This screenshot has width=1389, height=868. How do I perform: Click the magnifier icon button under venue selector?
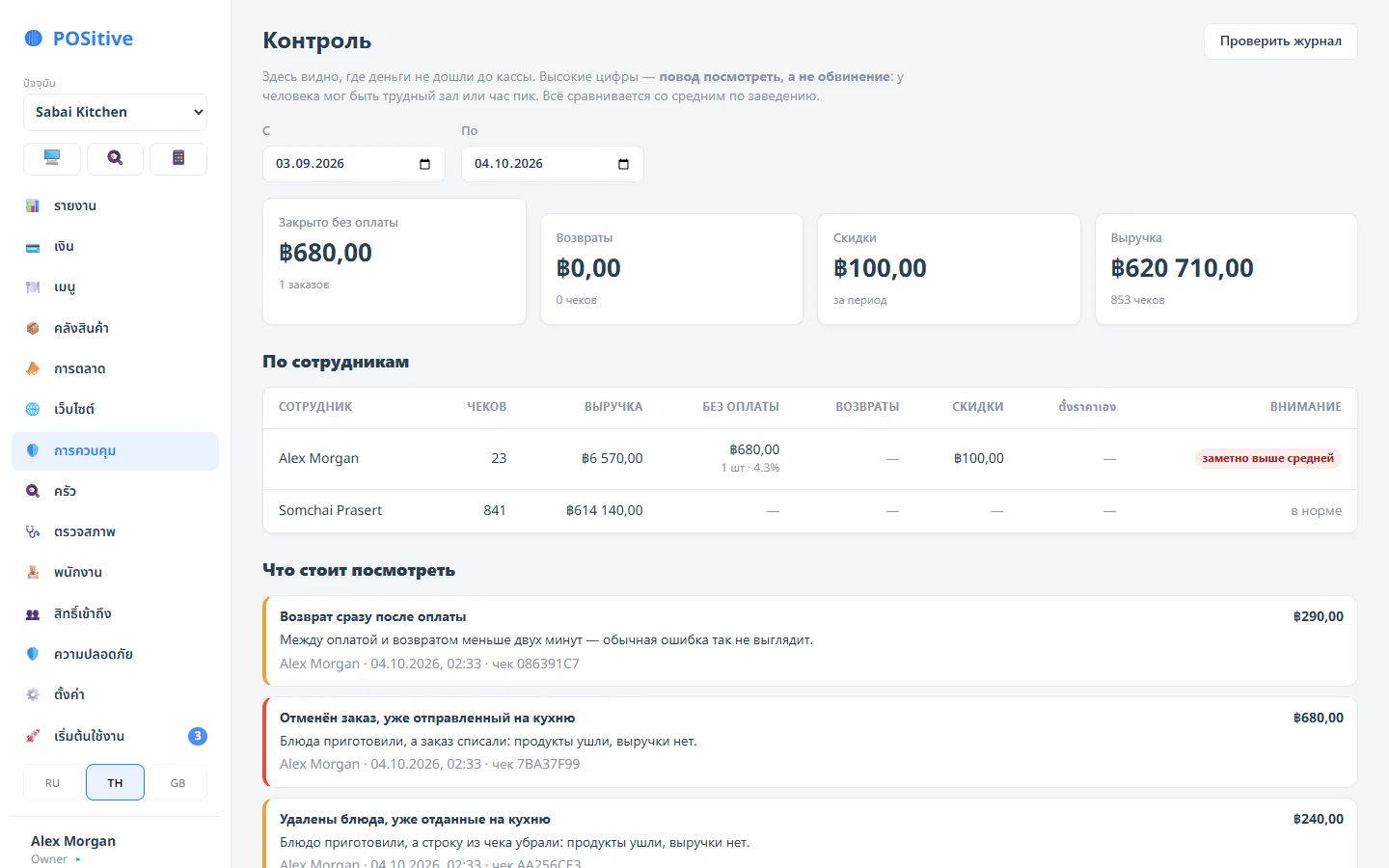pyautogui.click(x=115, y=159)
